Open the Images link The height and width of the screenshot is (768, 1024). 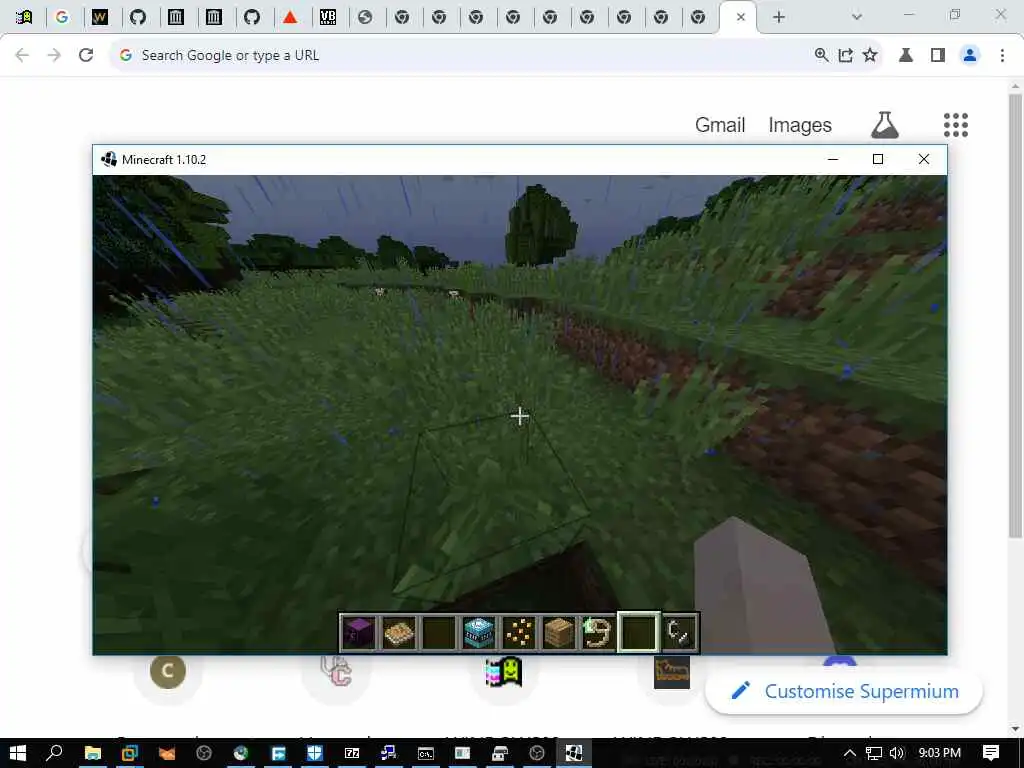pyautogui.click(x=800, y=125)
